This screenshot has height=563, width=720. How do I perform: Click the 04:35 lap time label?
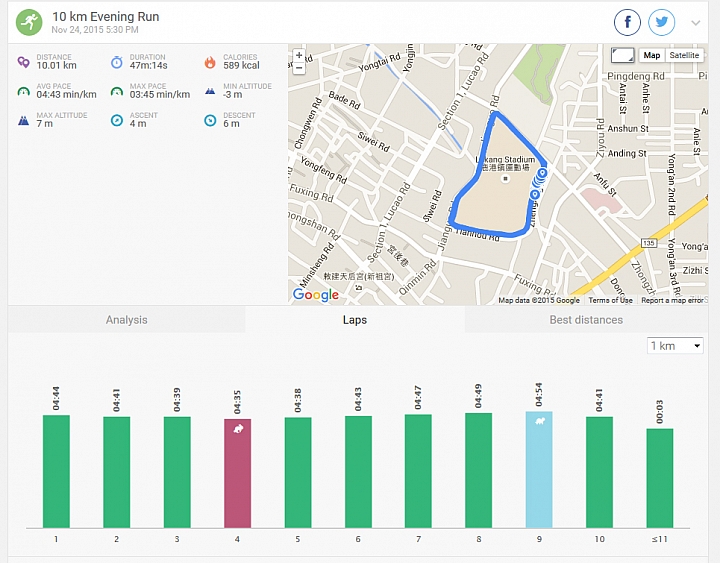point(237,402)
